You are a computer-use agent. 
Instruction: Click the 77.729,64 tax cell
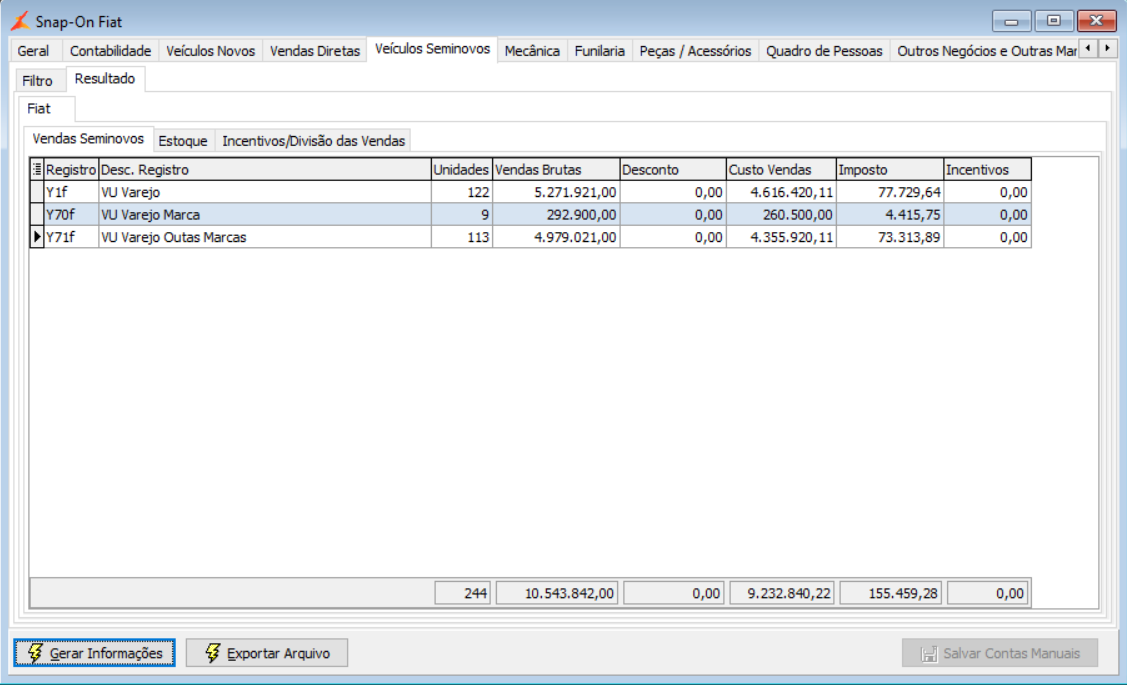[890, 192]
